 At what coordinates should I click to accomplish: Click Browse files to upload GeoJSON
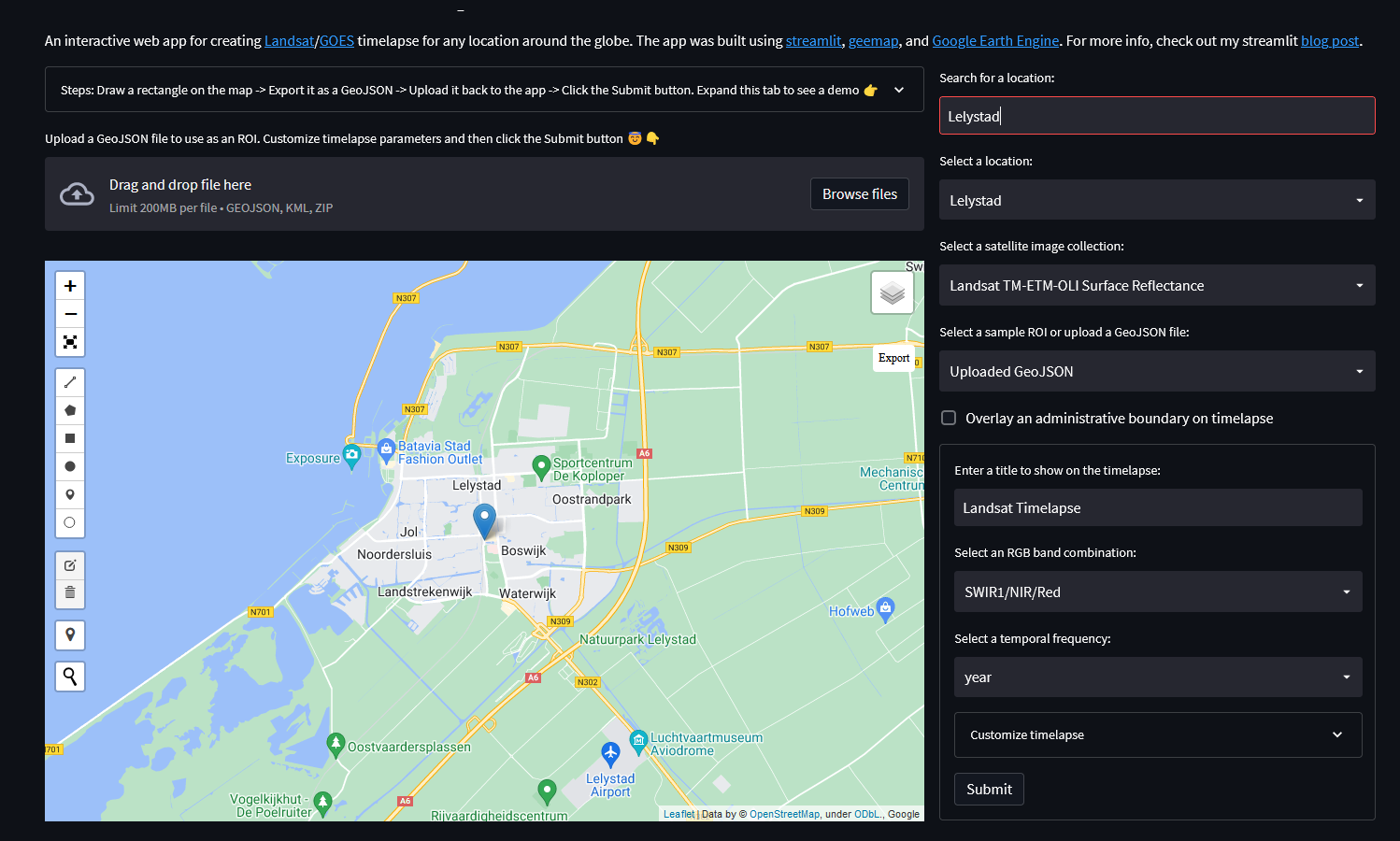(x=859, y=193)
